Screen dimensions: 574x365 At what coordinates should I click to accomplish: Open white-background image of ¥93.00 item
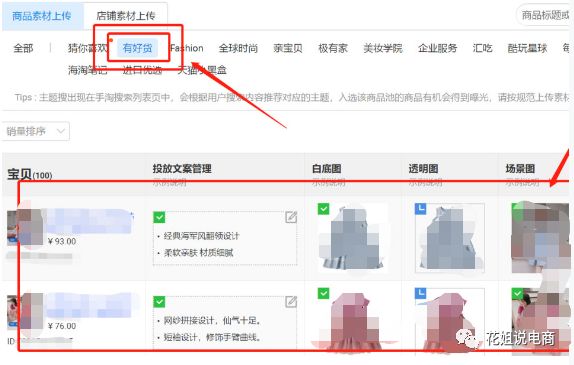(x=353, y=238)
